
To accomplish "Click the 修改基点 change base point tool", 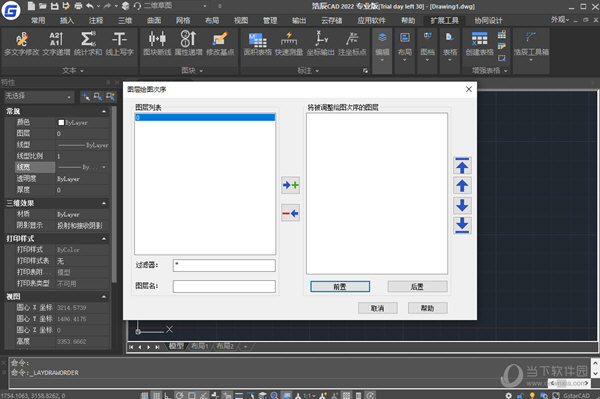I will pos(220,44).
